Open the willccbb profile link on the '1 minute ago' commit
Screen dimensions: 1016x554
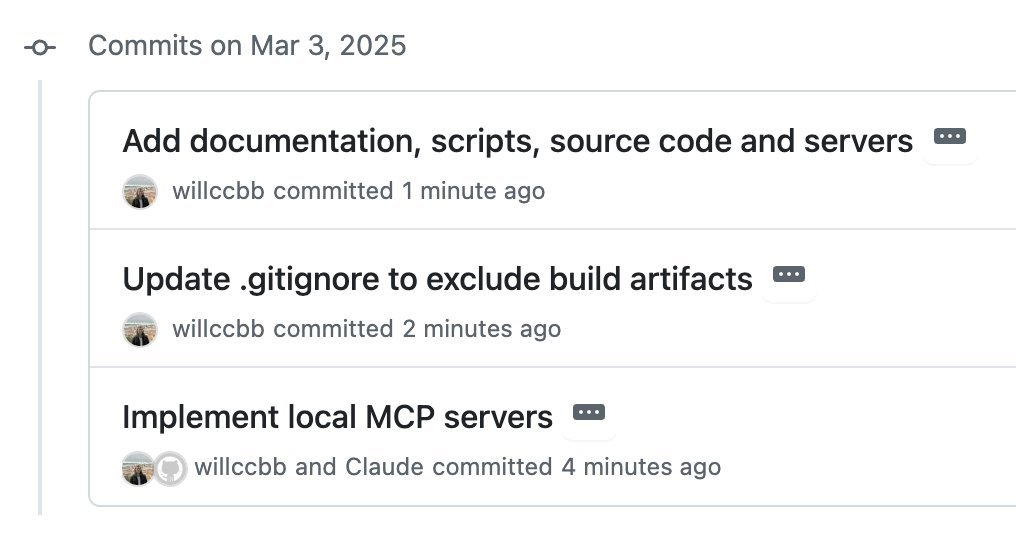218,191
